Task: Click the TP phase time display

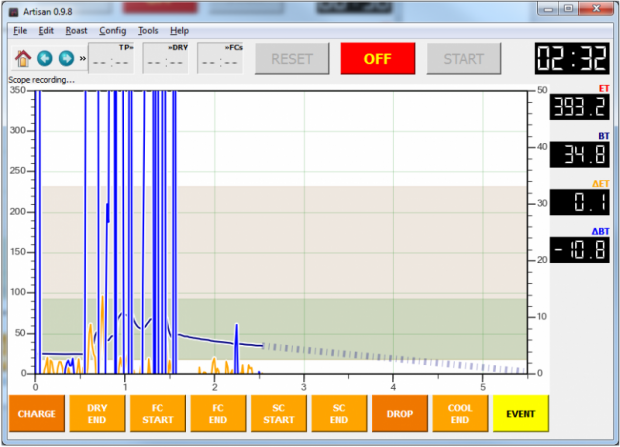Action: point(111,59)
